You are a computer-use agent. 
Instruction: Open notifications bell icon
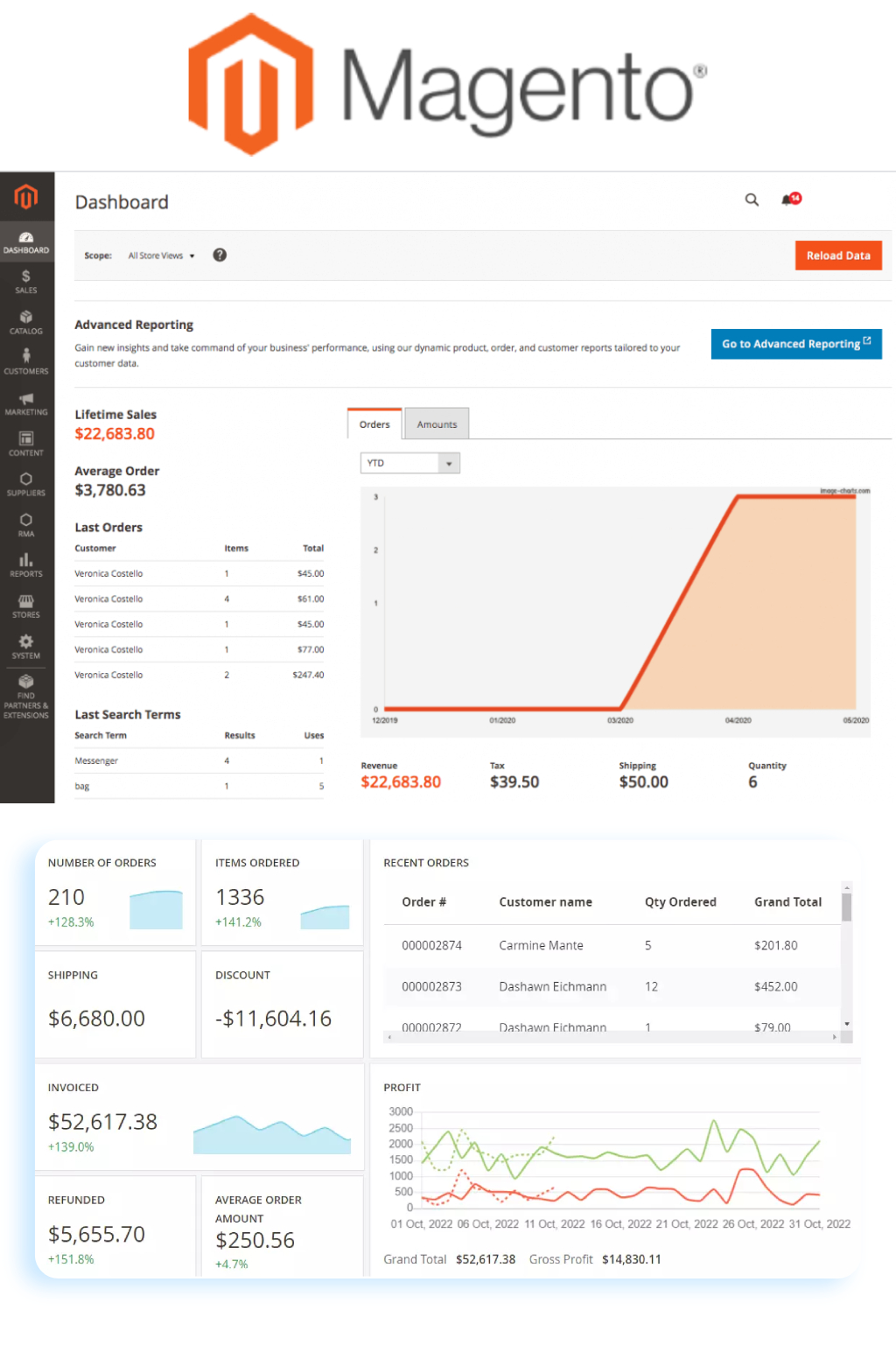[788, 200]
